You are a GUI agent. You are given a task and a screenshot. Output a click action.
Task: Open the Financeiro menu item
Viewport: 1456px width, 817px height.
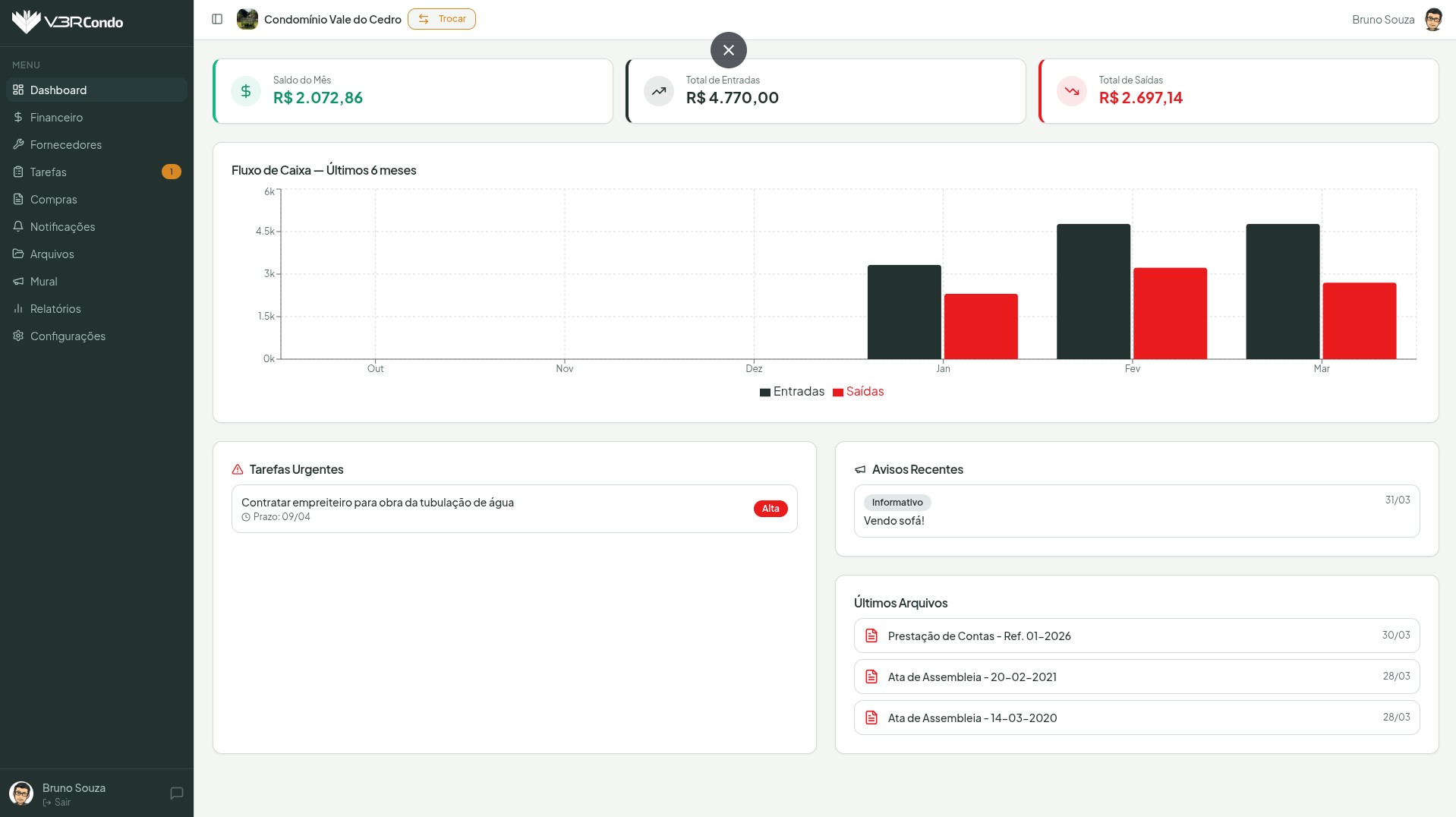[x=56, y=118]
